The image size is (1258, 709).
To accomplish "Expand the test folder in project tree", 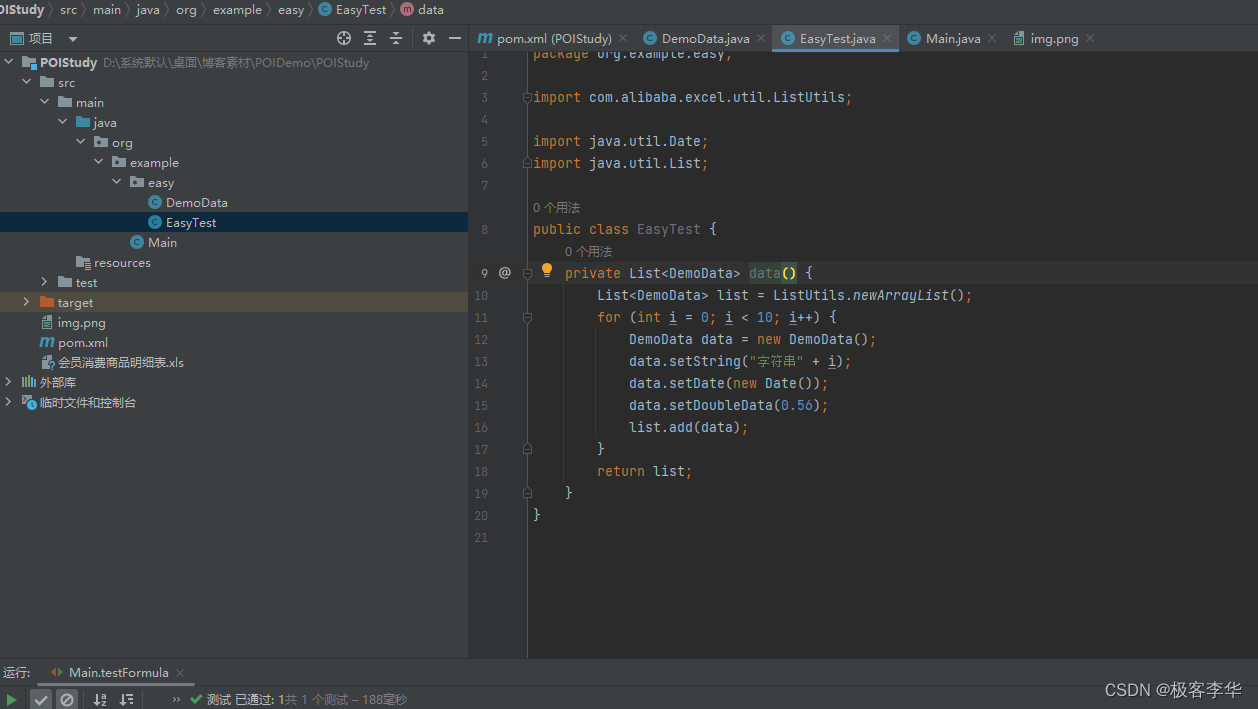I will 44,283.
